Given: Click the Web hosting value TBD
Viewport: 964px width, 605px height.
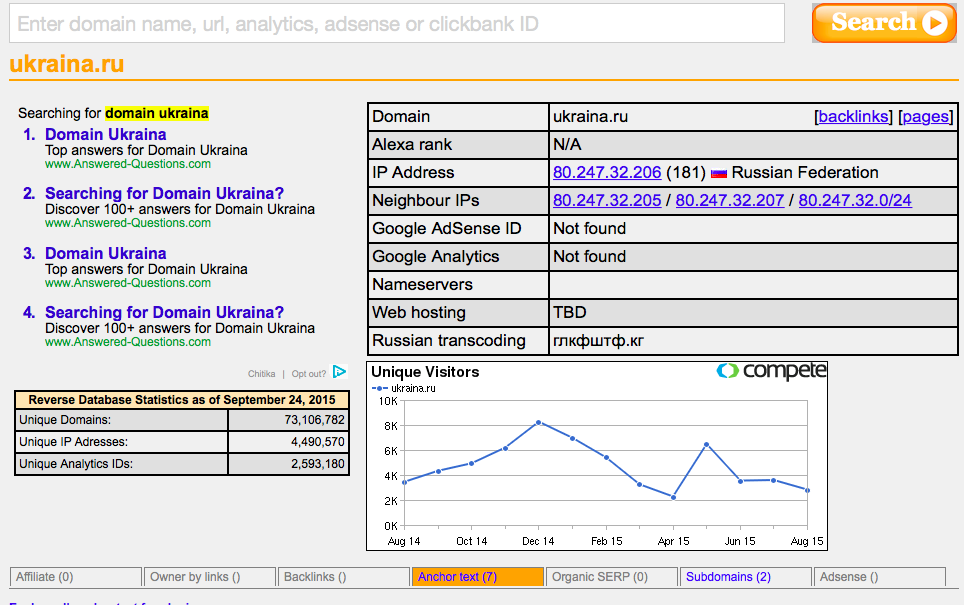Looking at the screenshot, I should (569, 312).
